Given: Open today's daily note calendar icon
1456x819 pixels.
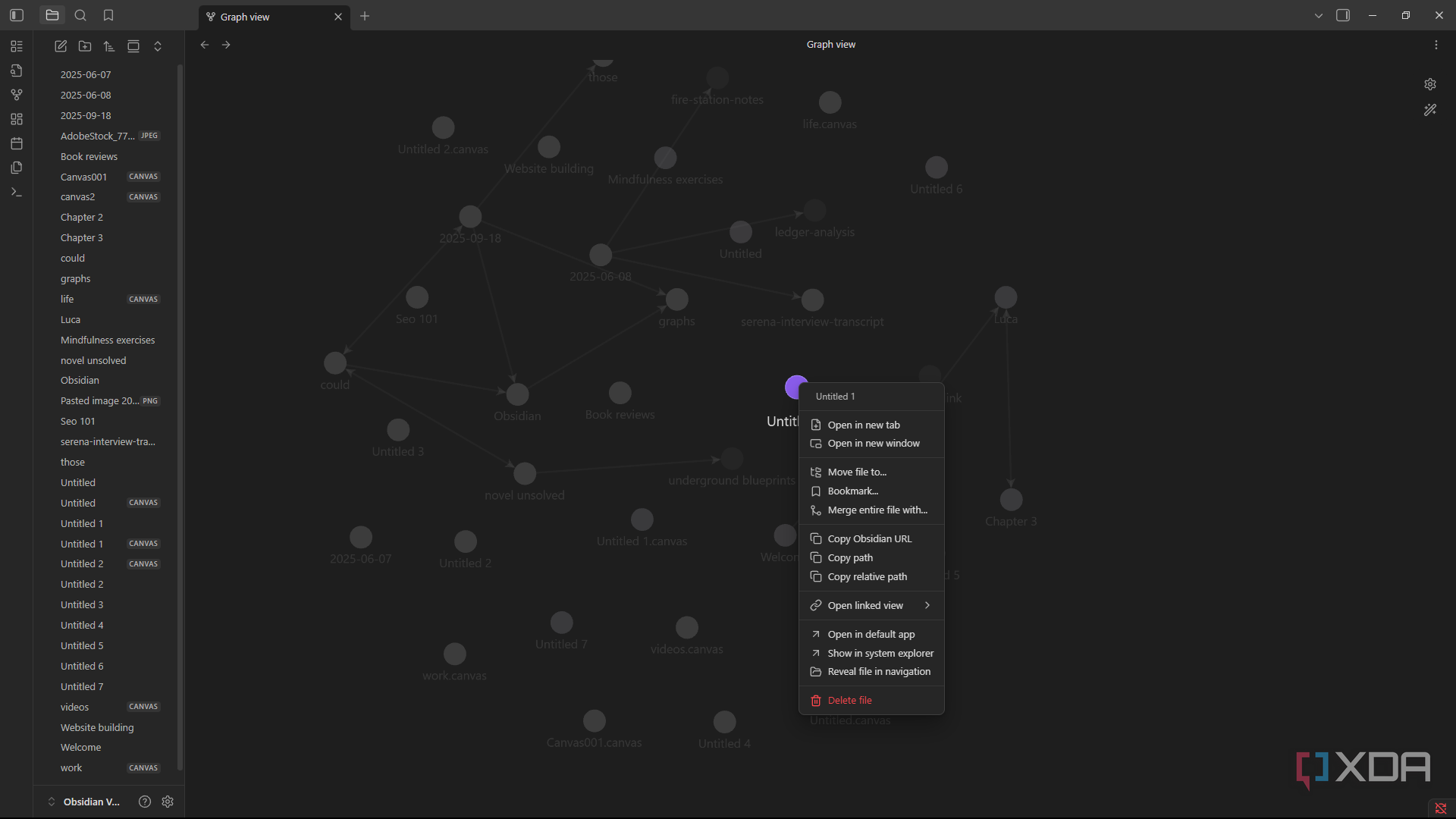Looking at the screenshot, I should tap(17, 143).
